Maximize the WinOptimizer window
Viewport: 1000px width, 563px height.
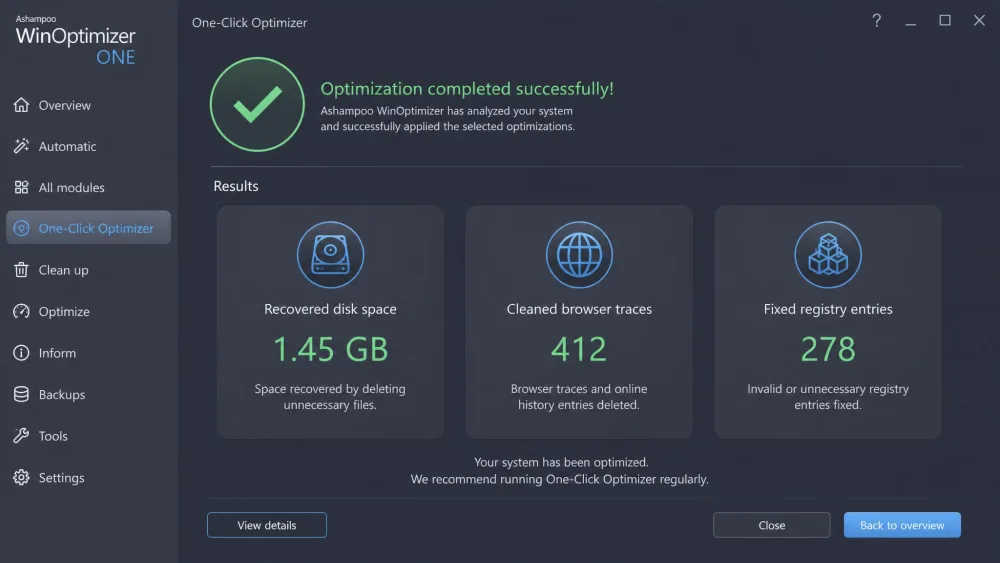click(945, 20)
